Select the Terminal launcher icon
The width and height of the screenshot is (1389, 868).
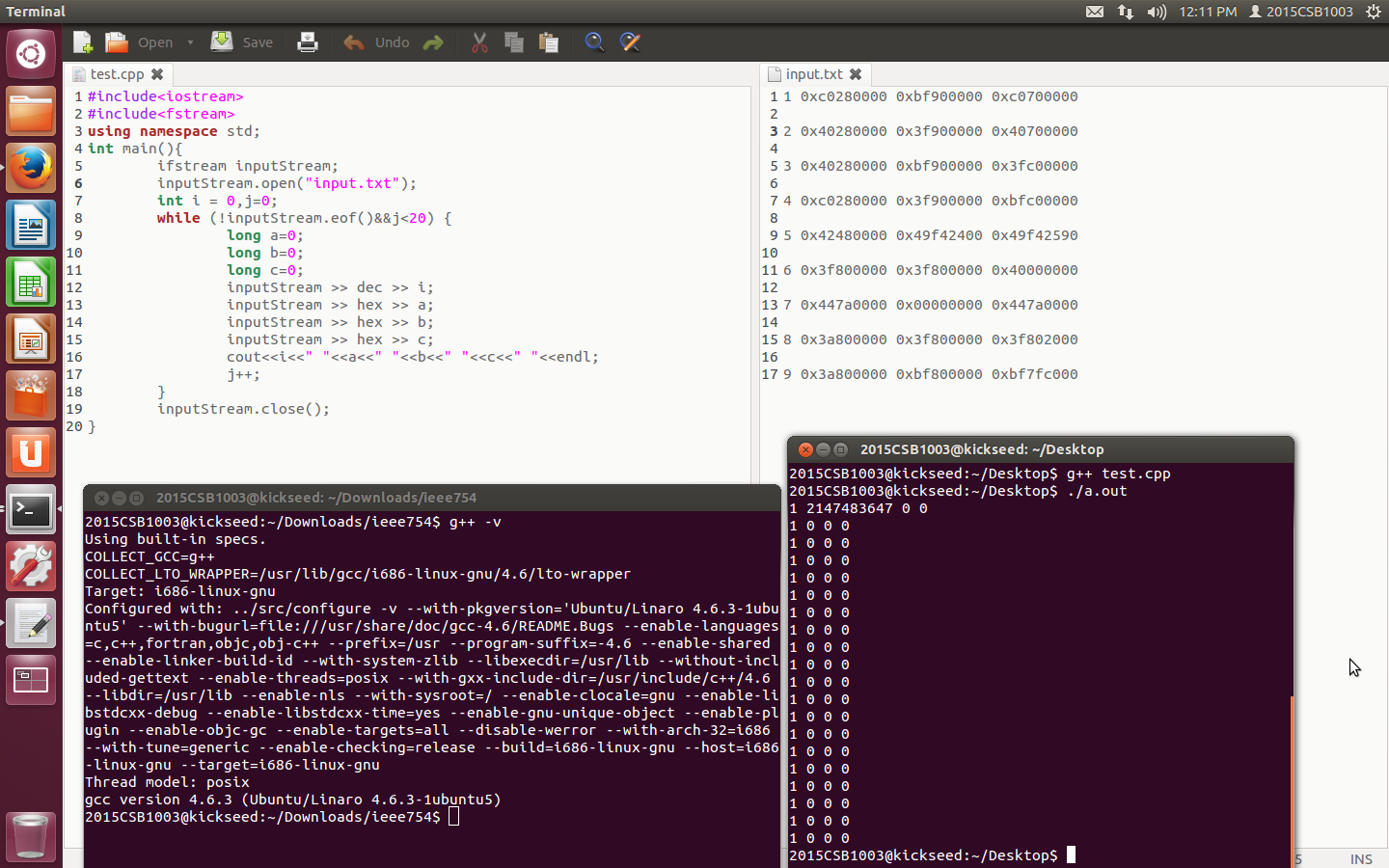(31, 509)
